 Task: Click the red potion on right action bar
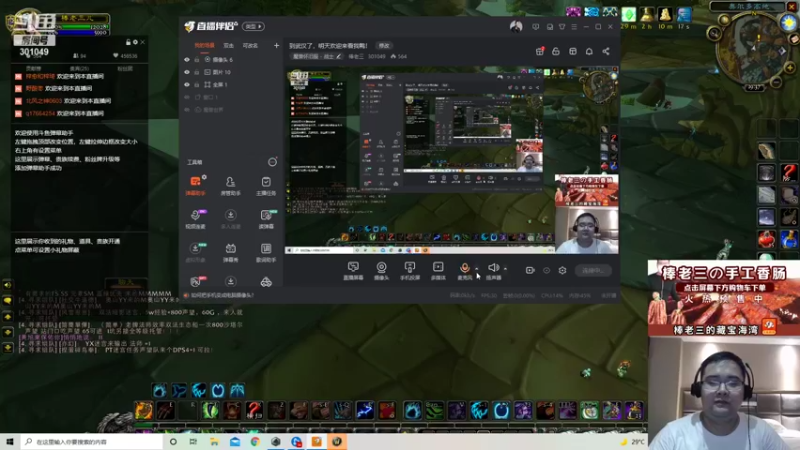click(x=766, y=239)
